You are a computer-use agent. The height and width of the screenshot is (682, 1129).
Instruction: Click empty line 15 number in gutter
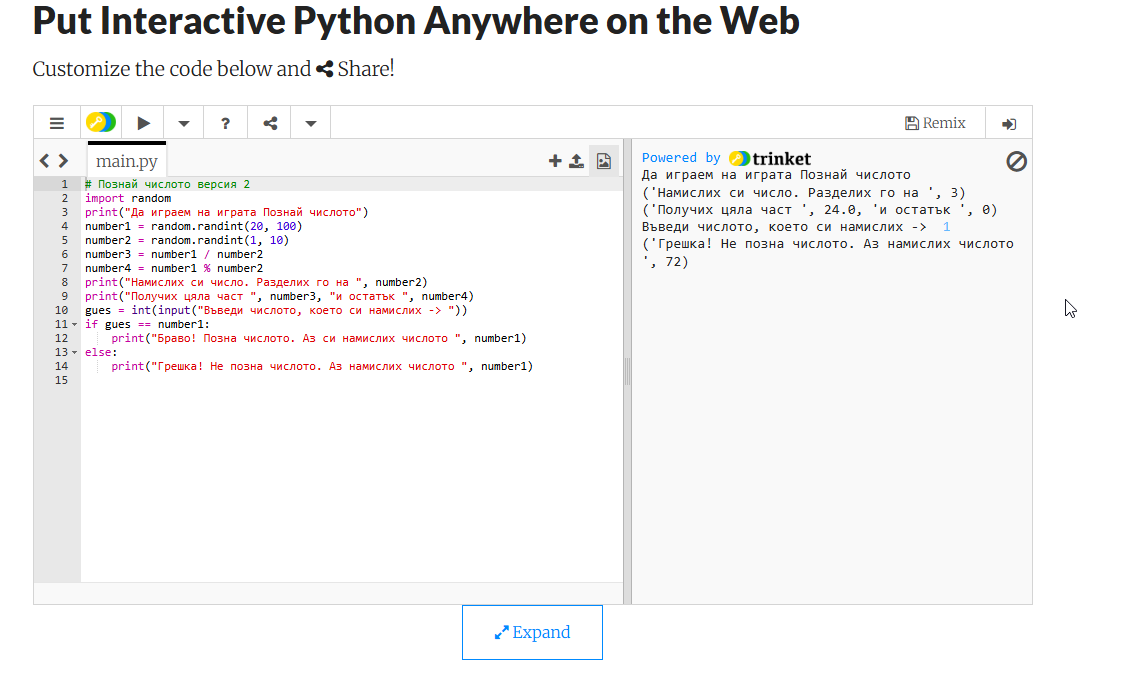(61, 380)
